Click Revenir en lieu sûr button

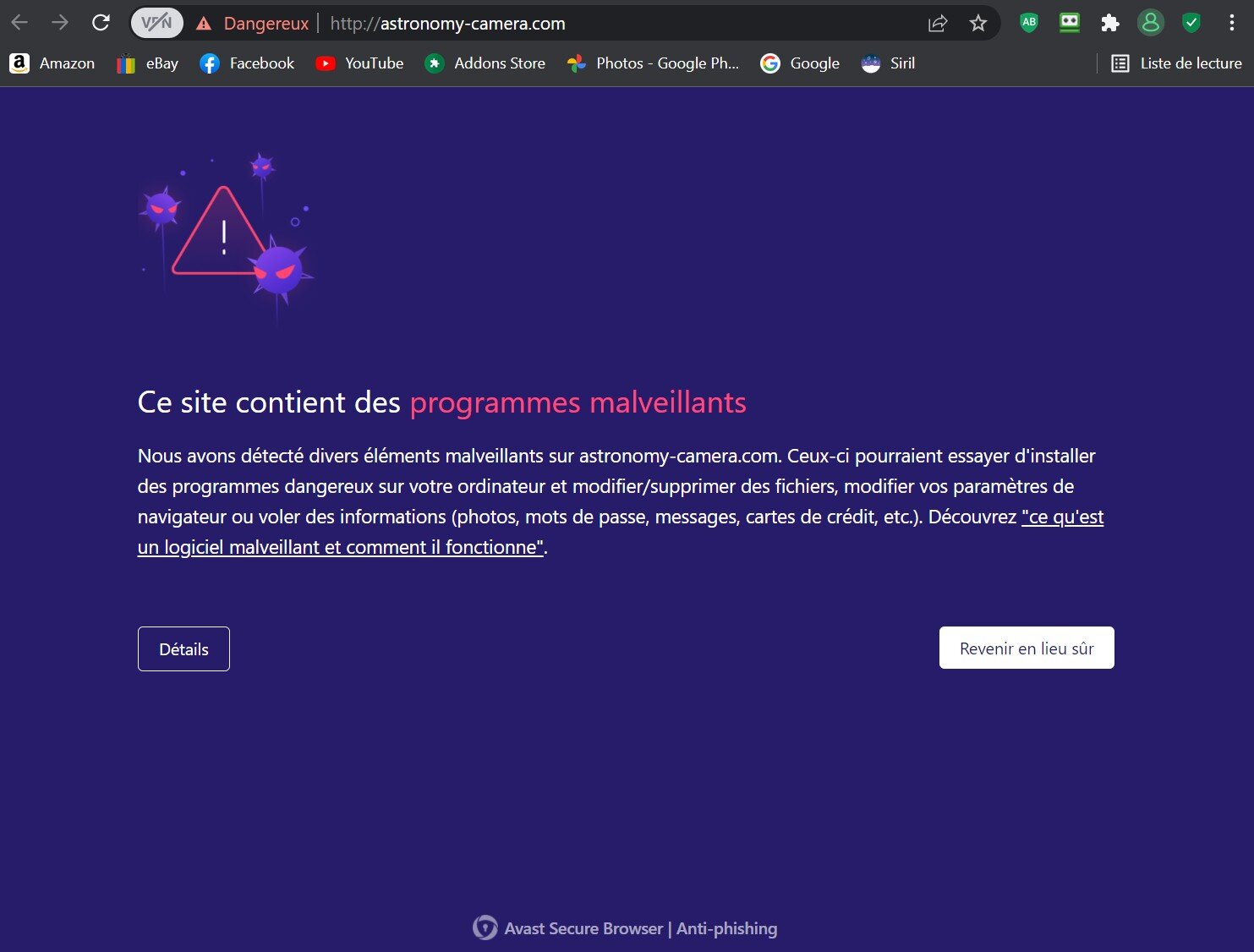pos(1027,648)
